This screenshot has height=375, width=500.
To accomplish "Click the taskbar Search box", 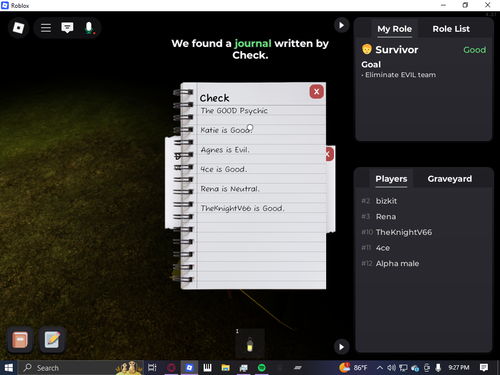I will (80, 368).
